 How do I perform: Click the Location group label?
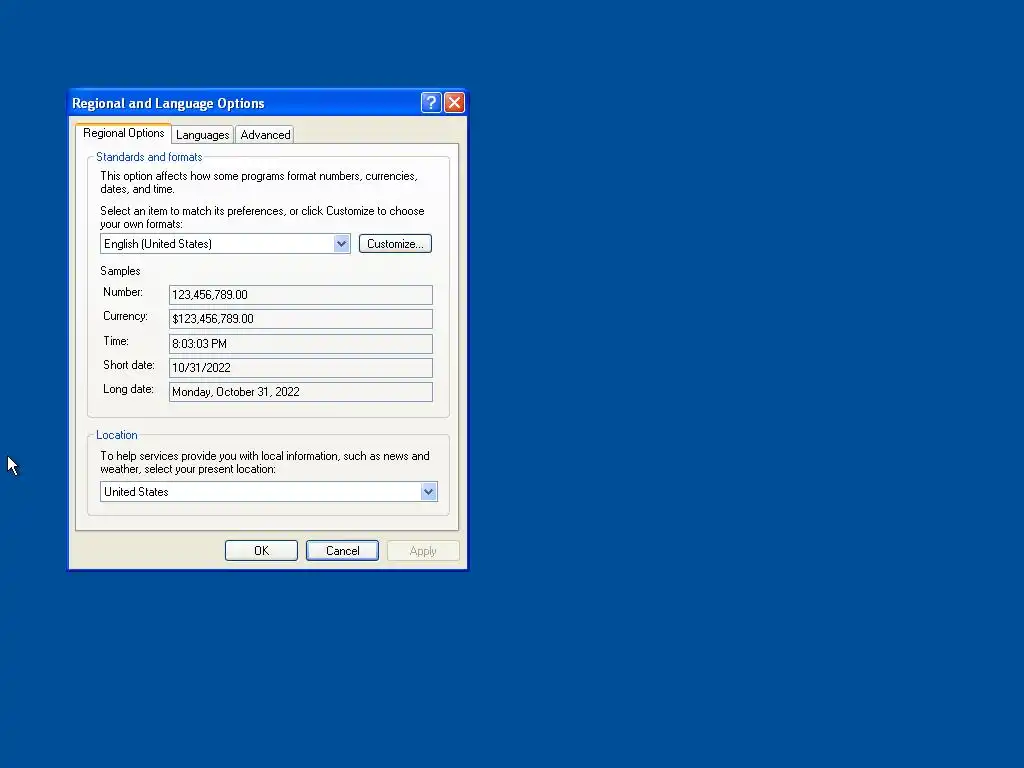[x=117, y=435]
